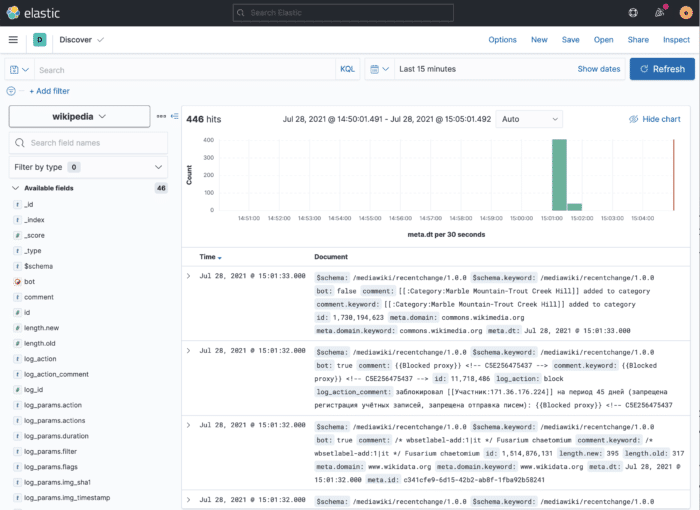Open the user profile avatar
This screenshot has height=510, width=700.
[686, 13]
